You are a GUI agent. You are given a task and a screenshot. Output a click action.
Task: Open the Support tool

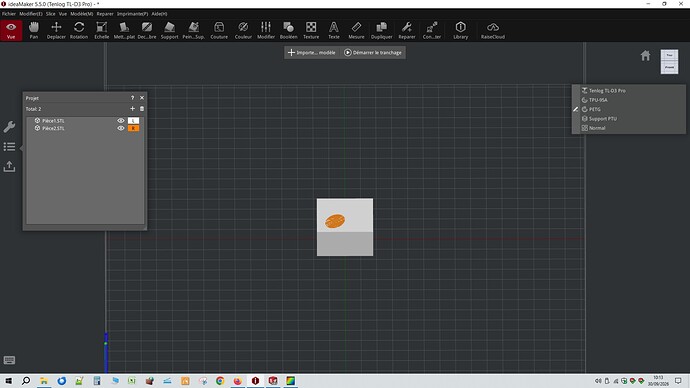click(x=169, y=30)
